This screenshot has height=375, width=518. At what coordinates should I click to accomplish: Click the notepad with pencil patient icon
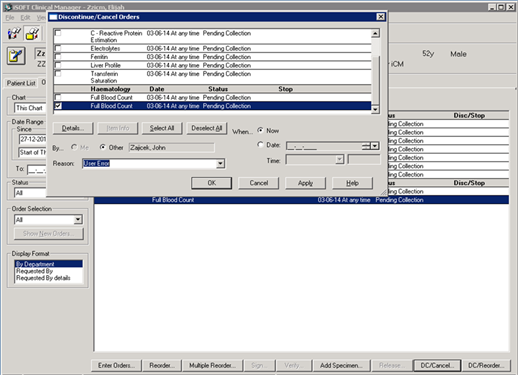tap(16, 56)
